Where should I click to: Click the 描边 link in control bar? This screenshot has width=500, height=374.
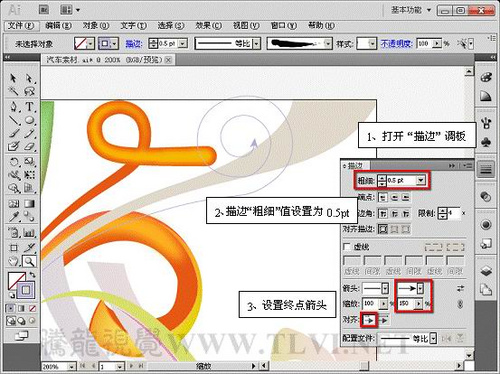click(x=134, y=44)
